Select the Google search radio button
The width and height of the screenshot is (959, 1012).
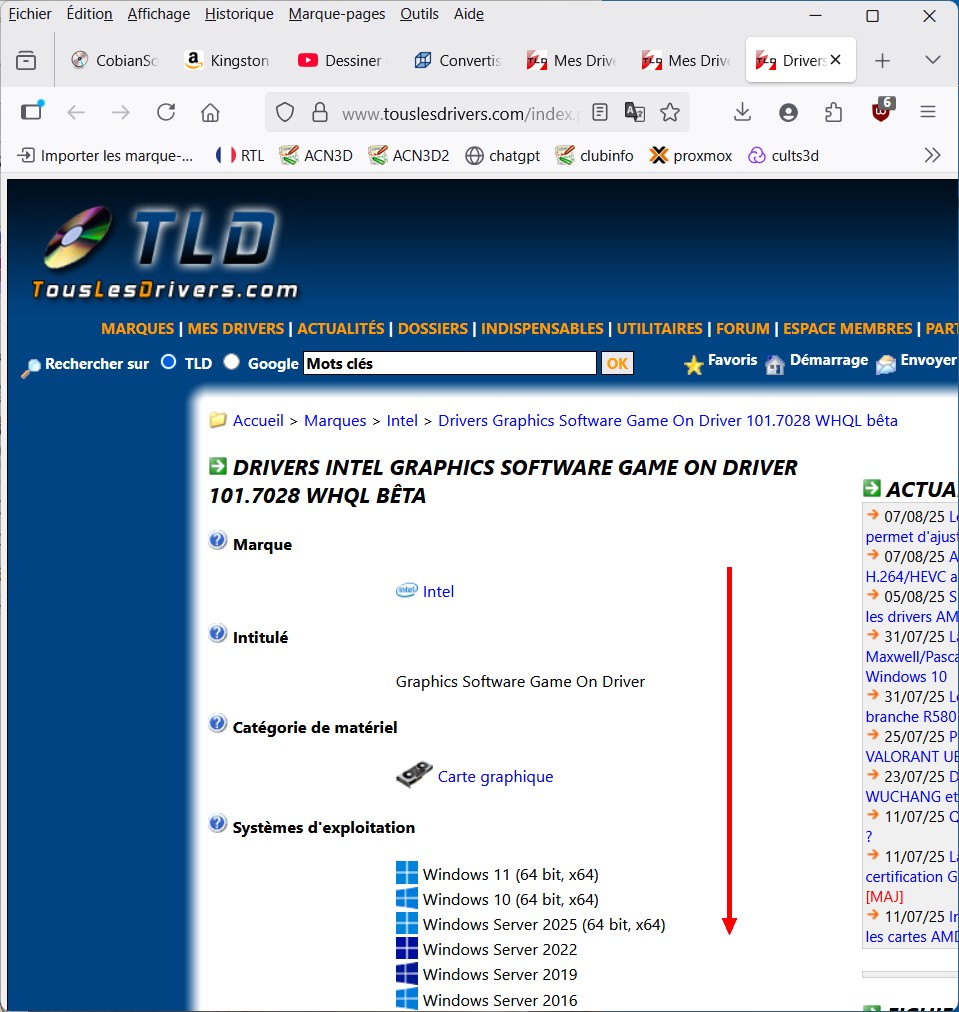pyautogui.click(x=232, y=362)
